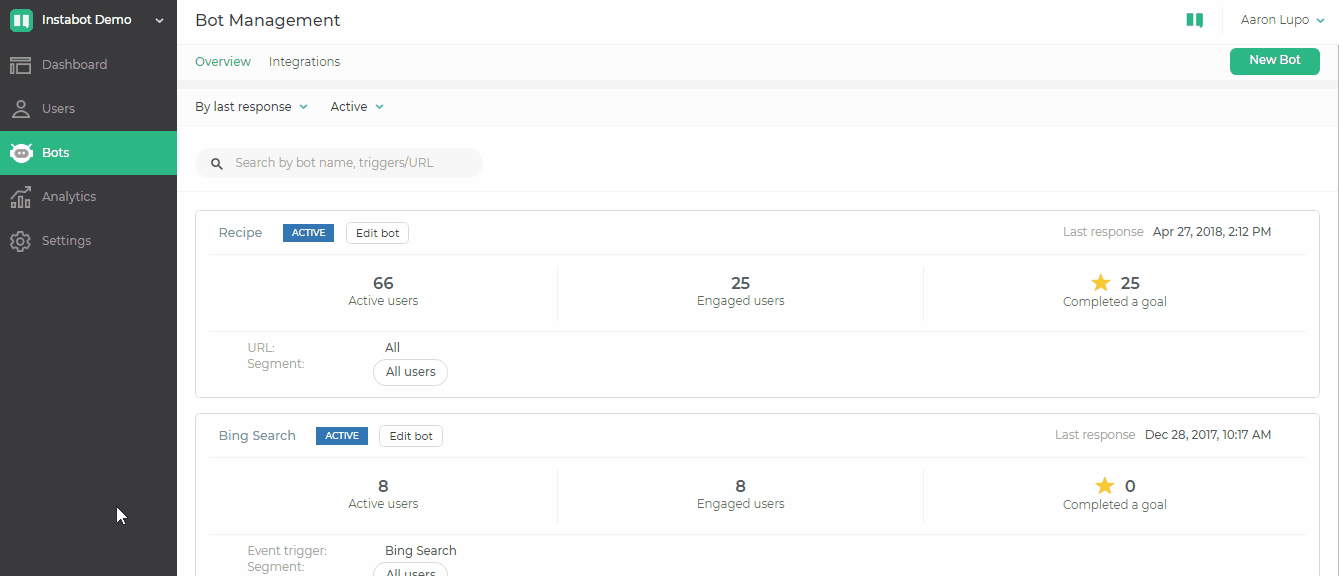This screenshot has height=576, width=1339.
Task: Click the Settings gear icon
Action: (x=21, y=241)
